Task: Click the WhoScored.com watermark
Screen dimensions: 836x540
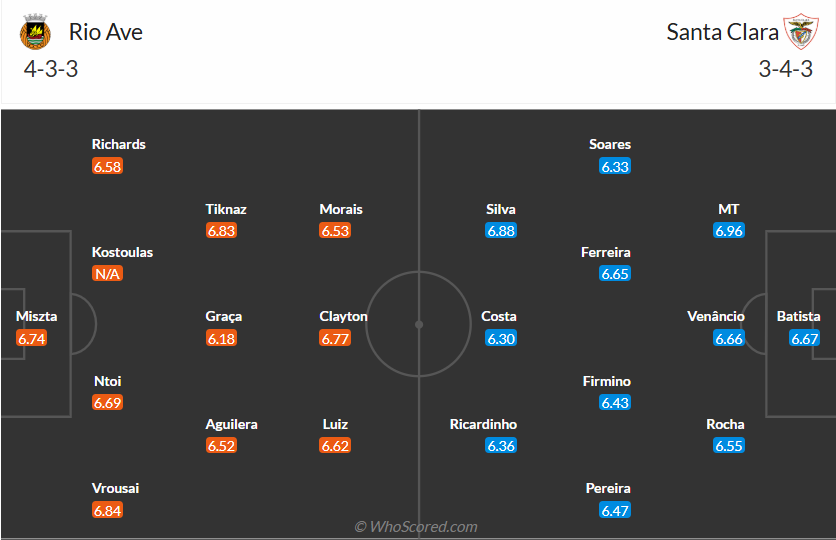Action: pyautogui.click(x=416, y=526)
